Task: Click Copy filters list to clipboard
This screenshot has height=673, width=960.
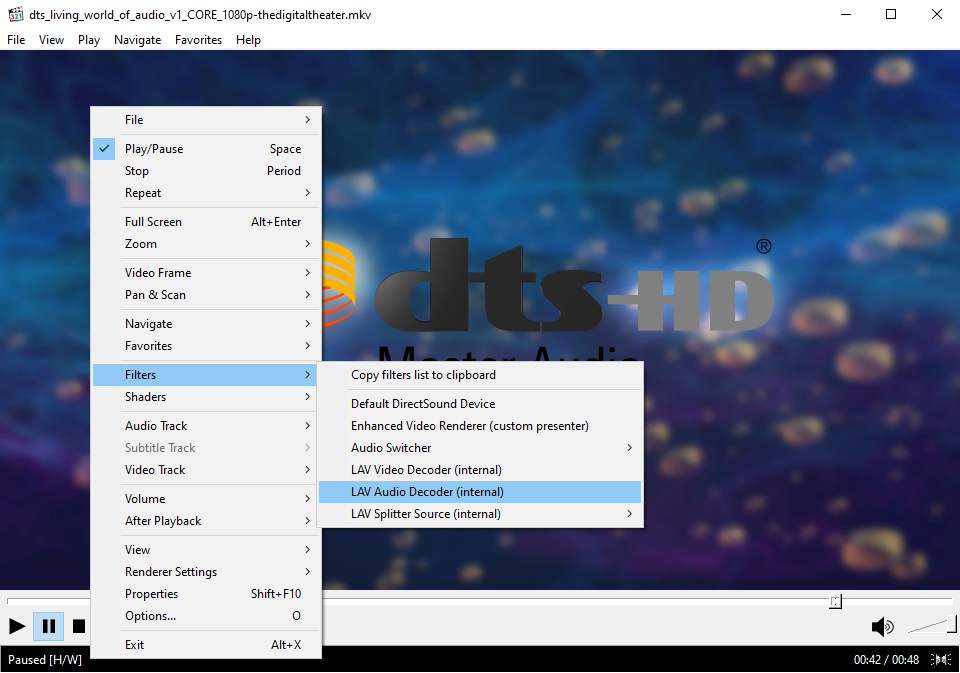Action: [x=480, y=375]
